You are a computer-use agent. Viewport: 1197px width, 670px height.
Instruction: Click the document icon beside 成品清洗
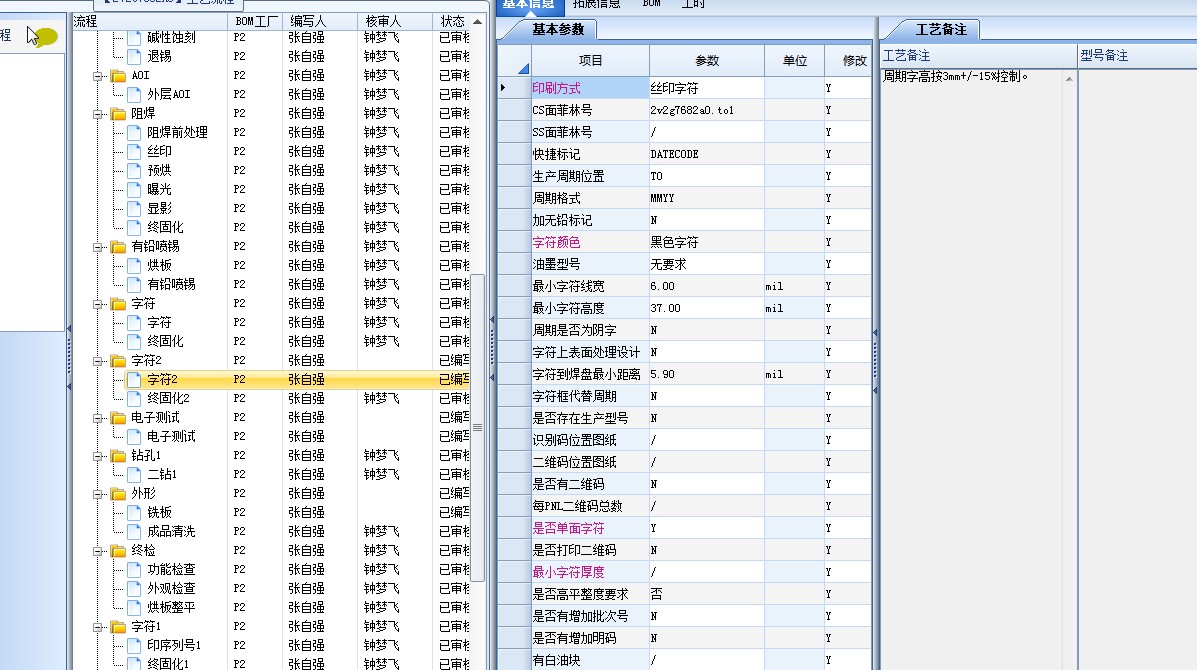pos(134,531)
